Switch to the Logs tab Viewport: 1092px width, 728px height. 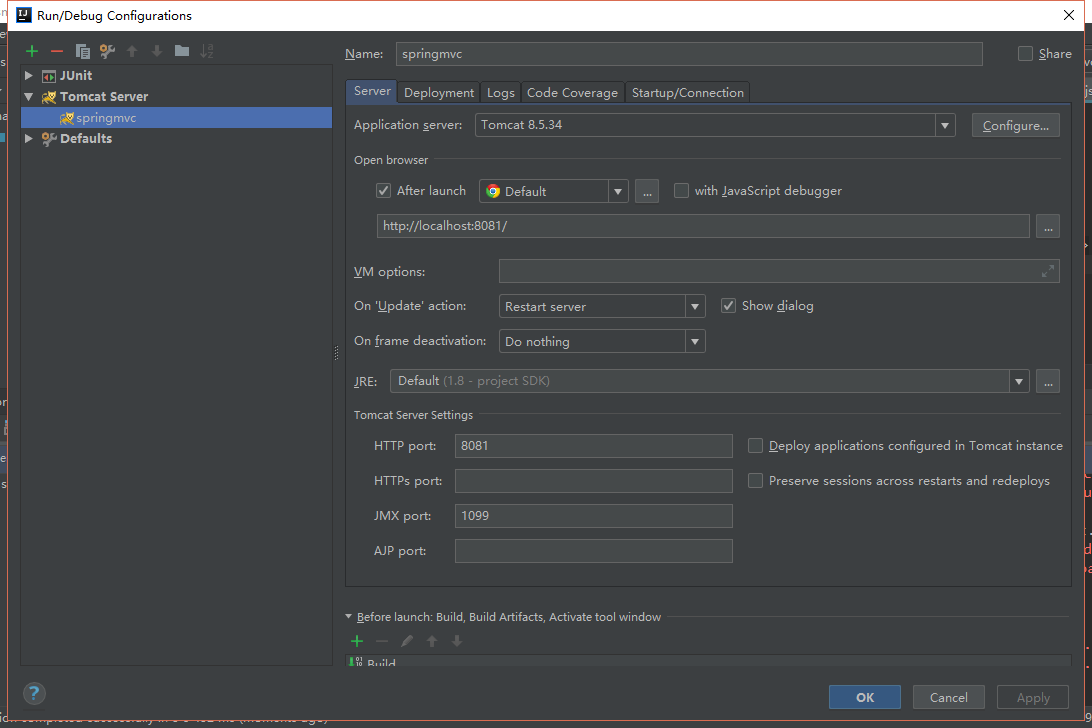click(x=501, y=93)
